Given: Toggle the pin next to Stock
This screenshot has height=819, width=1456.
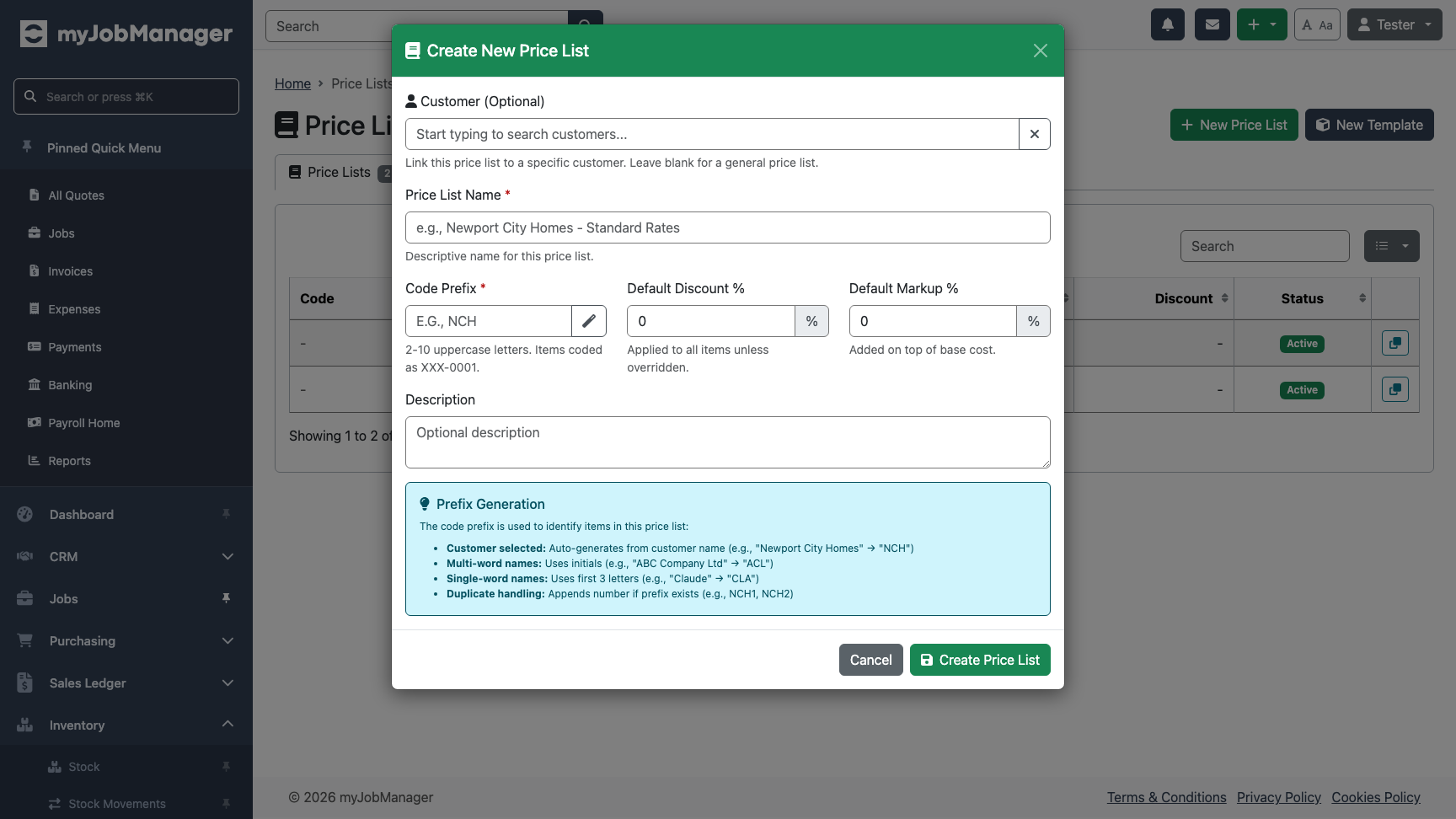Looking at the screenshot, I should click(x=226, y=767).
